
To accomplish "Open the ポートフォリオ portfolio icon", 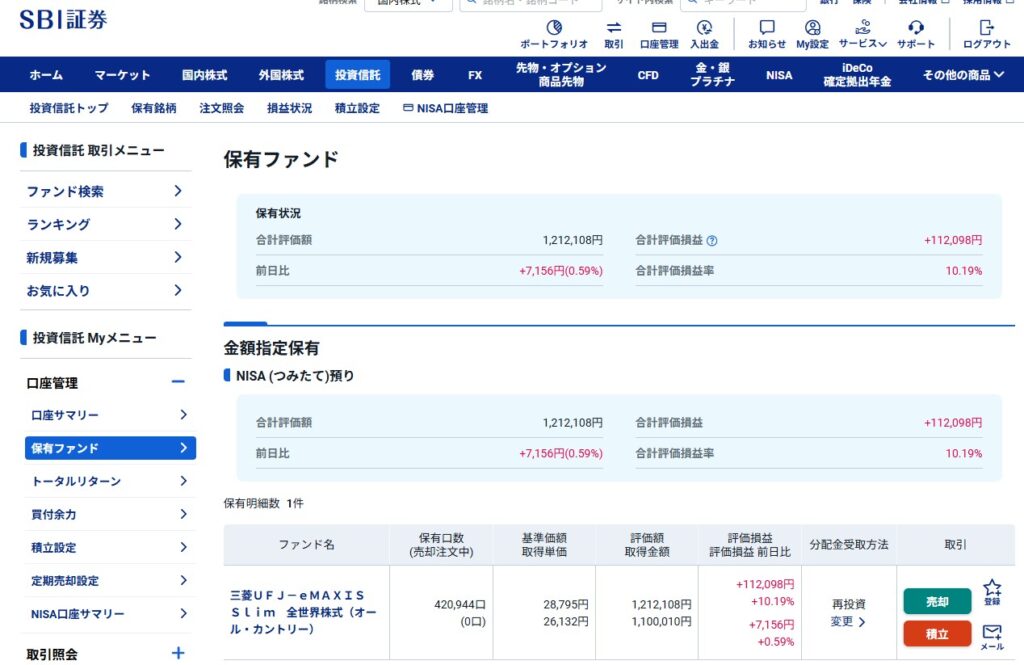I will coord(554,28).
